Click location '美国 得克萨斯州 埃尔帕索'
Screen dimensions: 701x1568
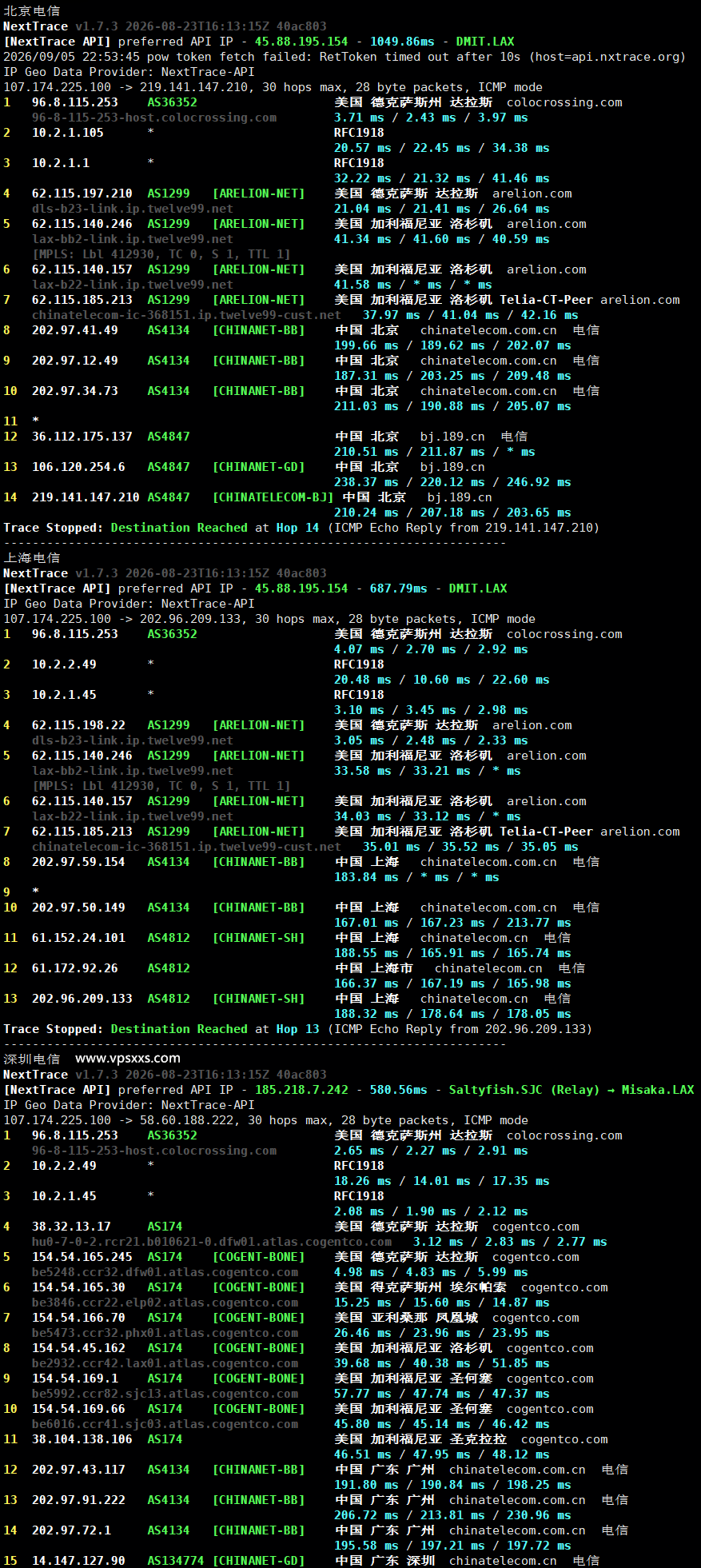(420, 1287)
